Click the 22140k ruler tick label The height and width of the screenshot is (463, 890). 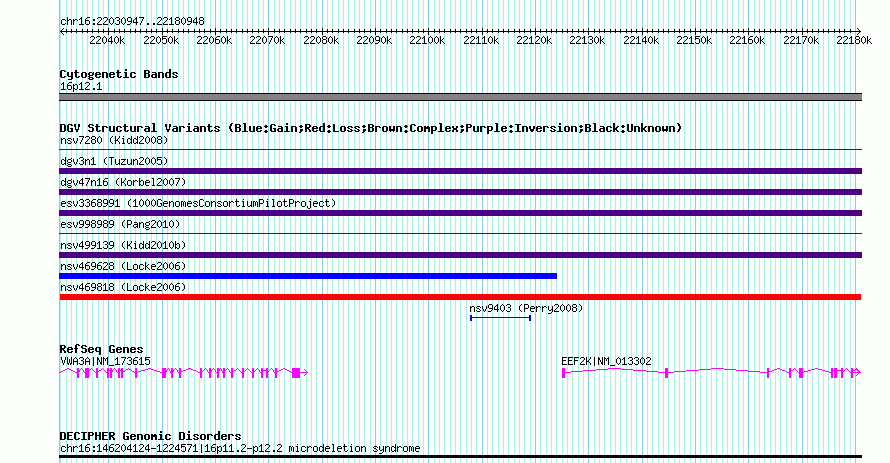641,40
